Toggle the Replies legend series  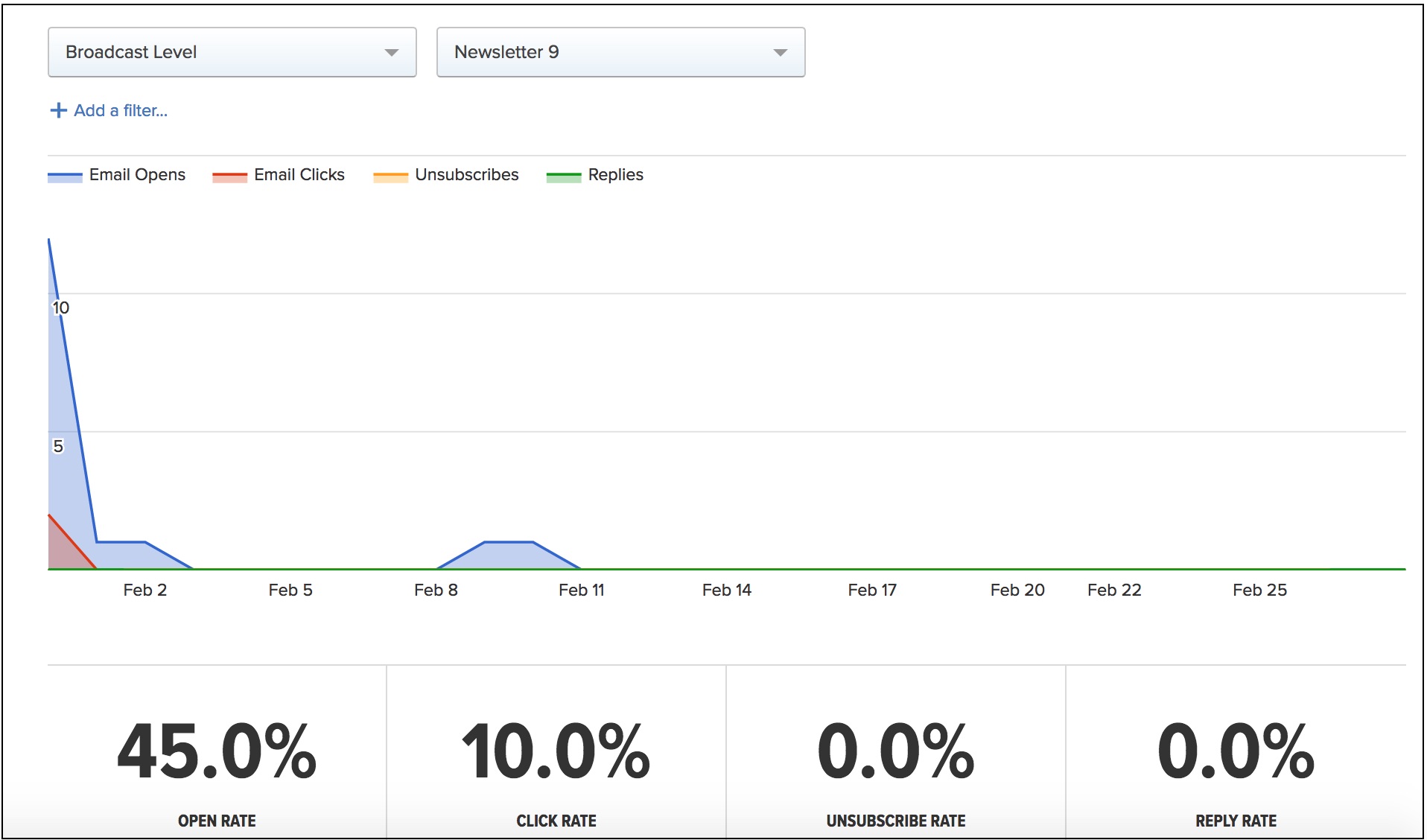(595, 175)
